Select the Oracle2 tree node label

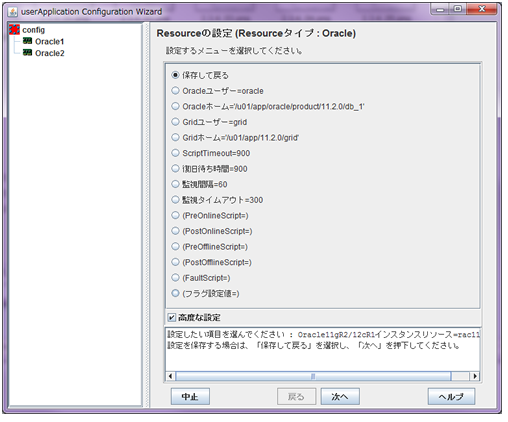50,53
